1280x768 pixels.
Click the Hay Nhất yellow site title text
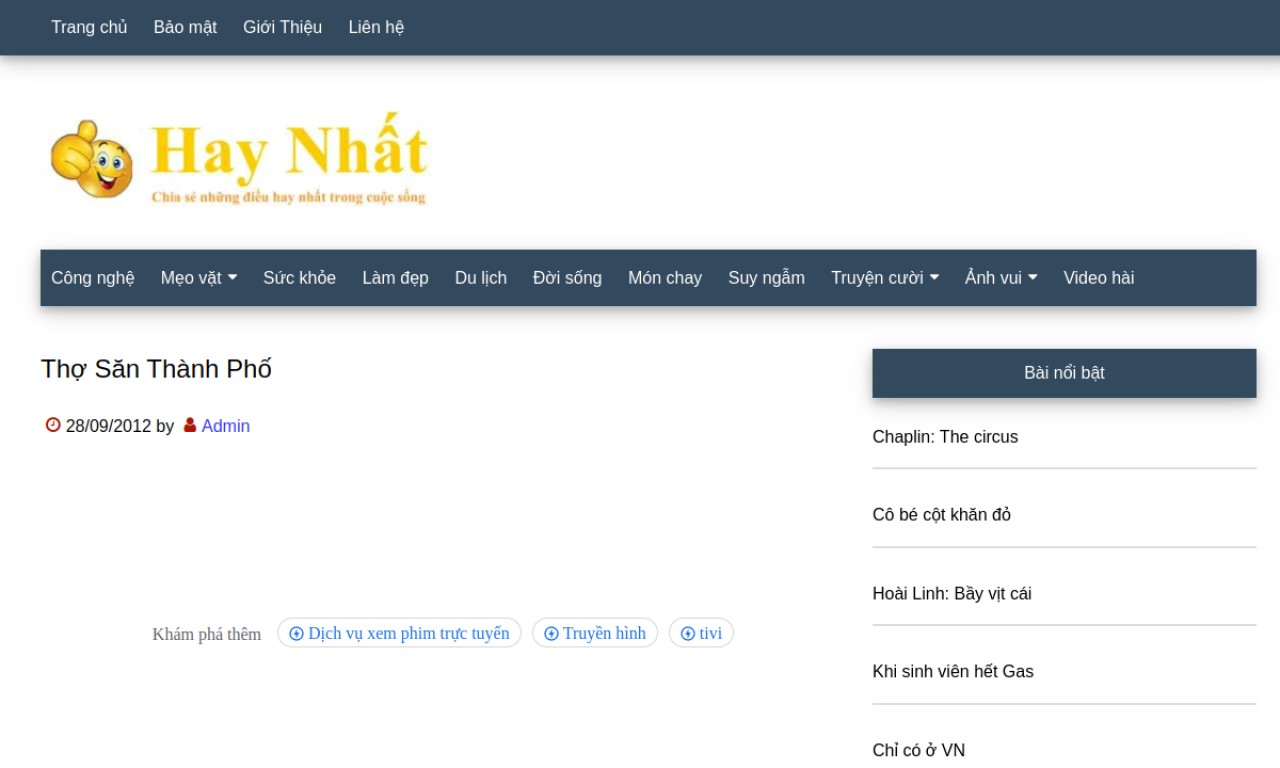289,150
